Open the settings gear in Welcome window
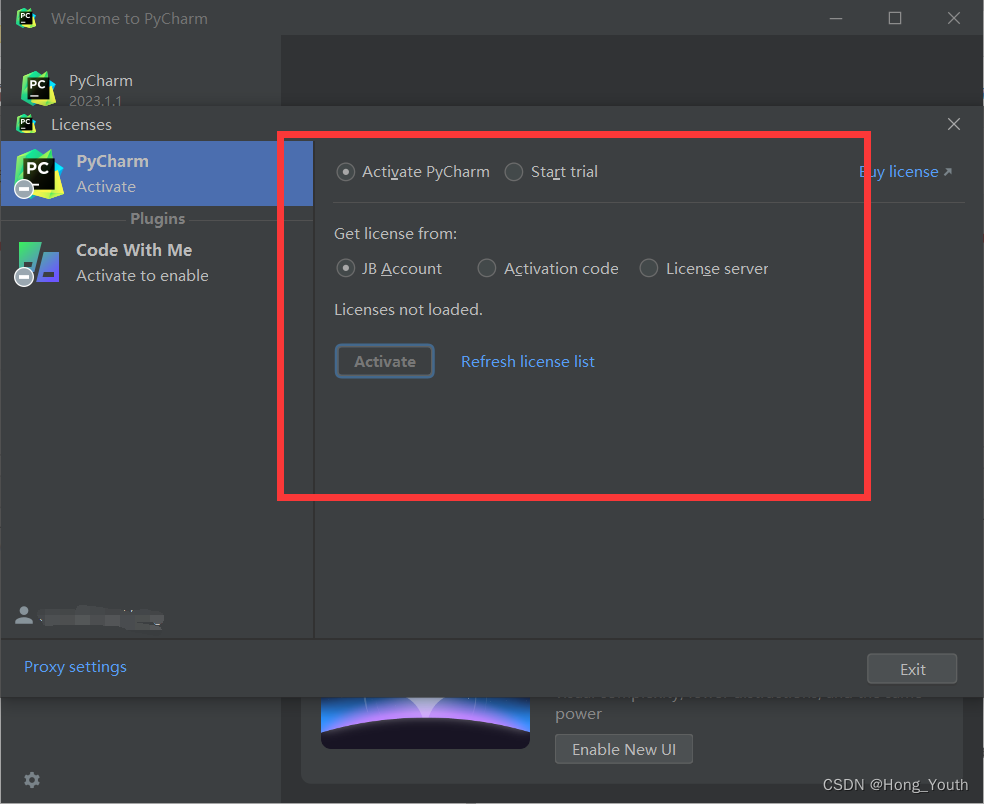The height and width of the screenshot is (804, 984). coord(32,780)
